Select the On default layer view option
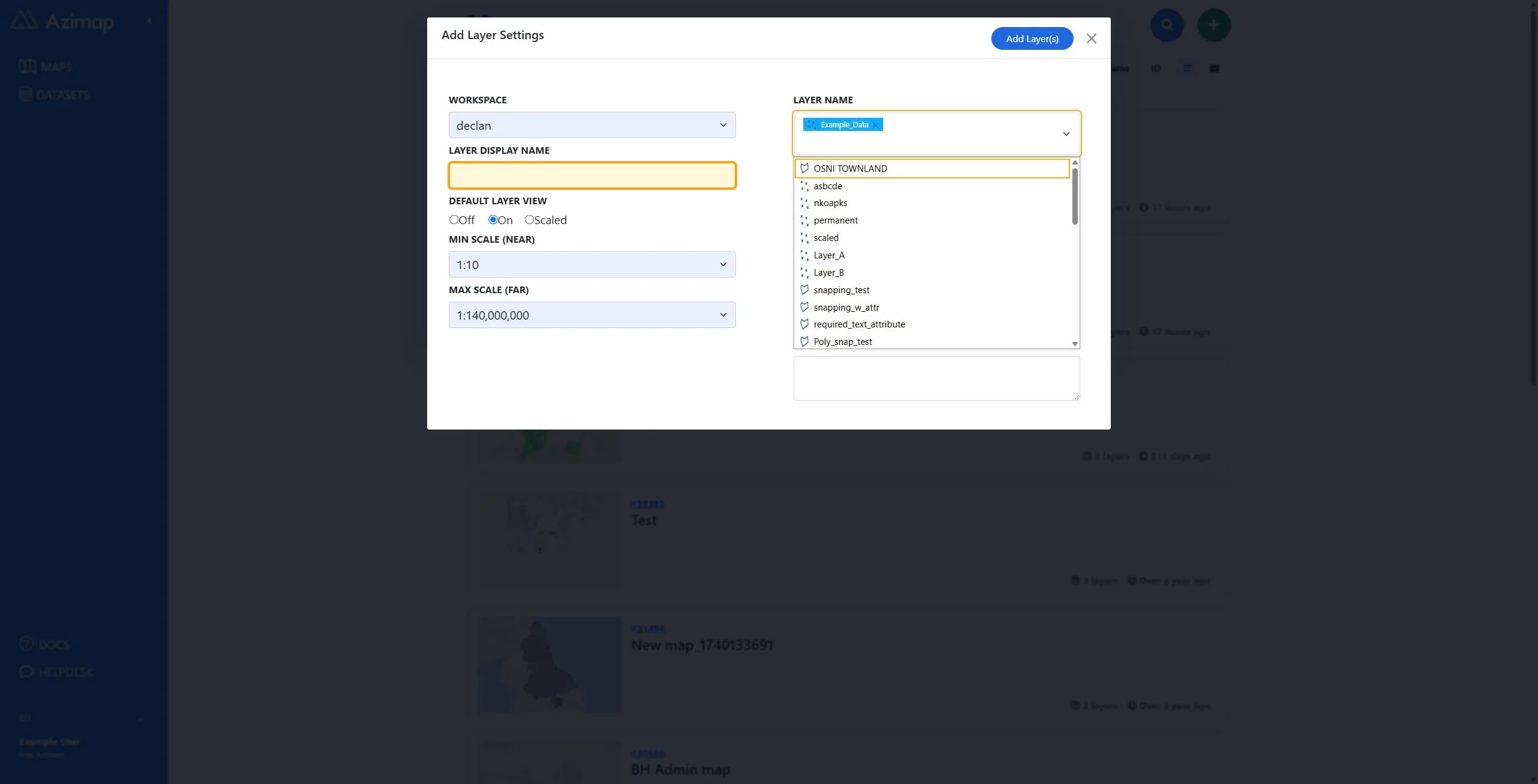This screenshot has width=1538, height=784. tap(493, 220)
